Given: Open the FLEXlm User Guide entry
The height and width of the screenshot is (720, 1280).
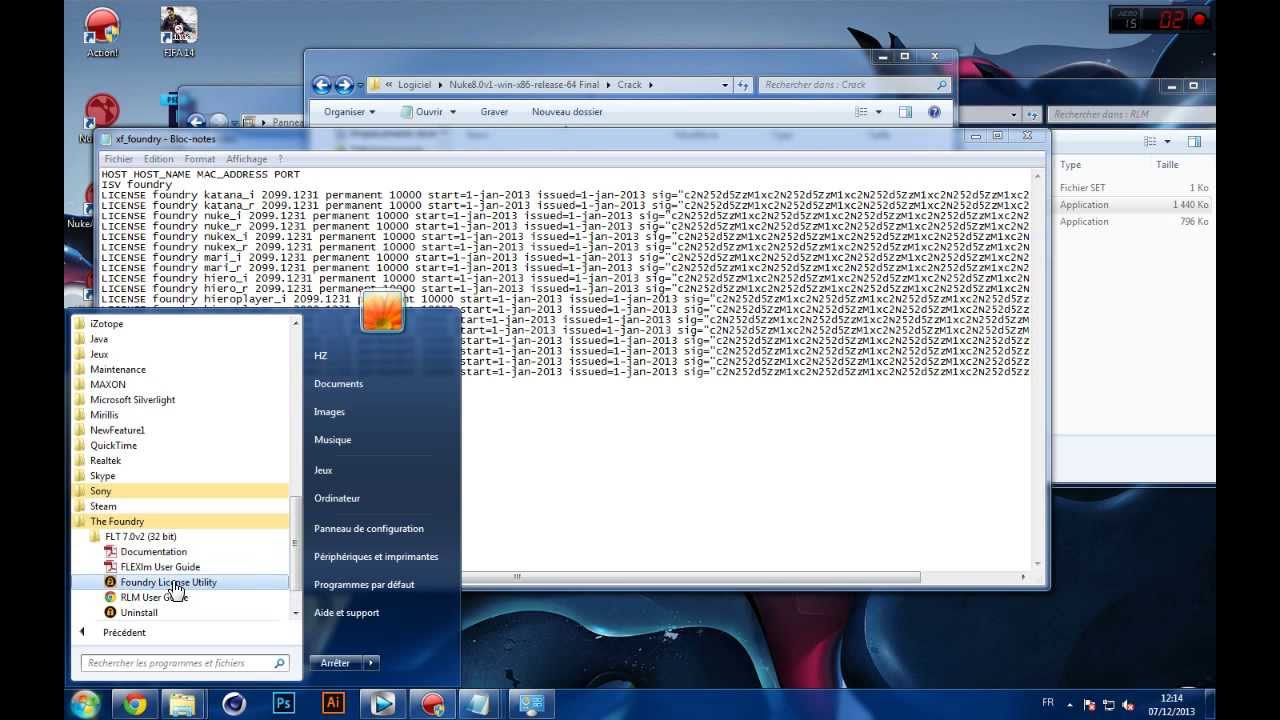Looking at the screenshot, I should tap(160, 567).
